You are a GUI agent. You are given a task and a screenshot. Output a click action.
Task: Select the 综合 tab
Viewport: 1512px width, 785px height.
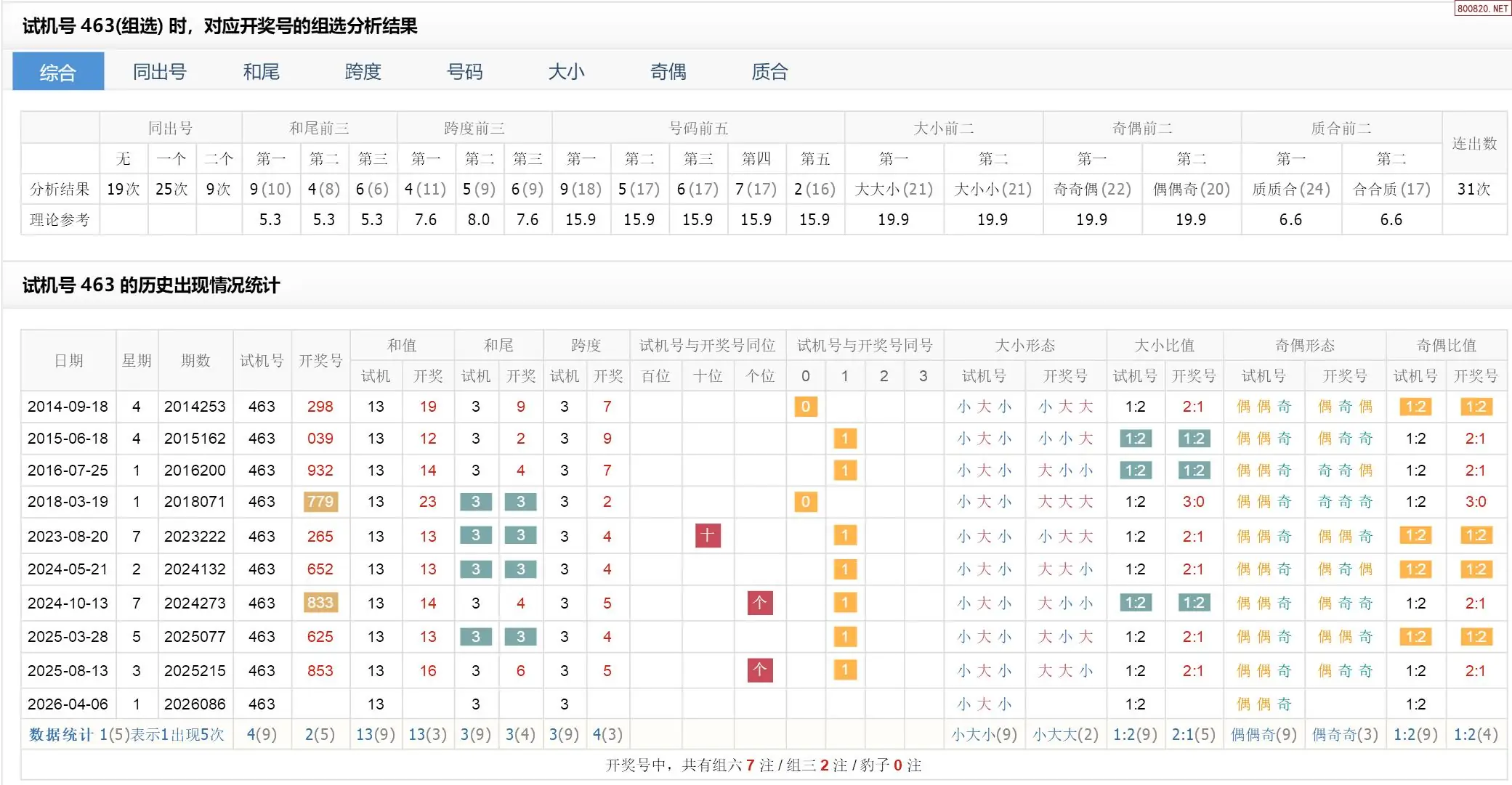58,72
